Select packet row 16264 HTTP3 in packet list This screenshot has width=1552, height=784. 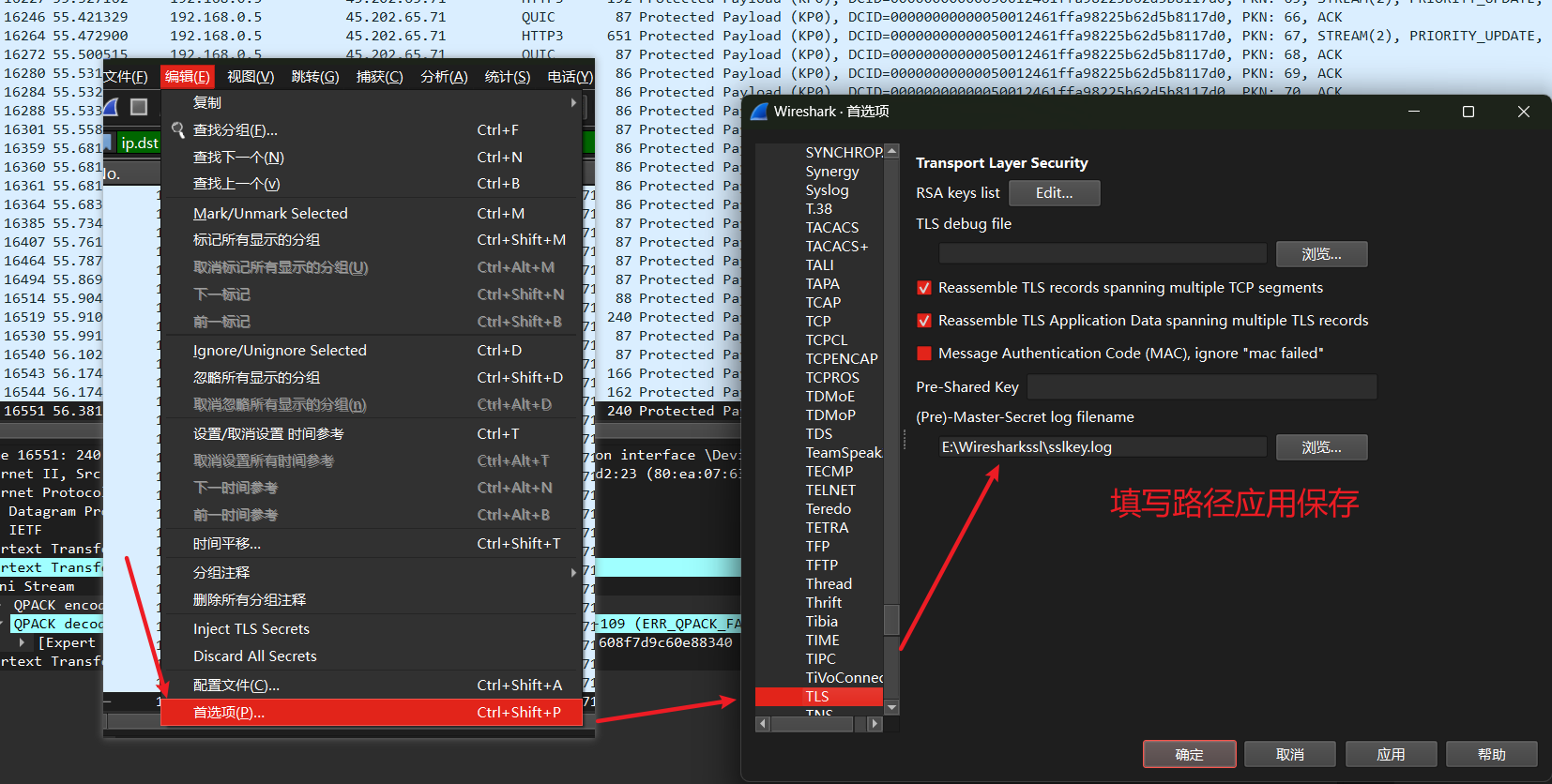coord(776,36)
